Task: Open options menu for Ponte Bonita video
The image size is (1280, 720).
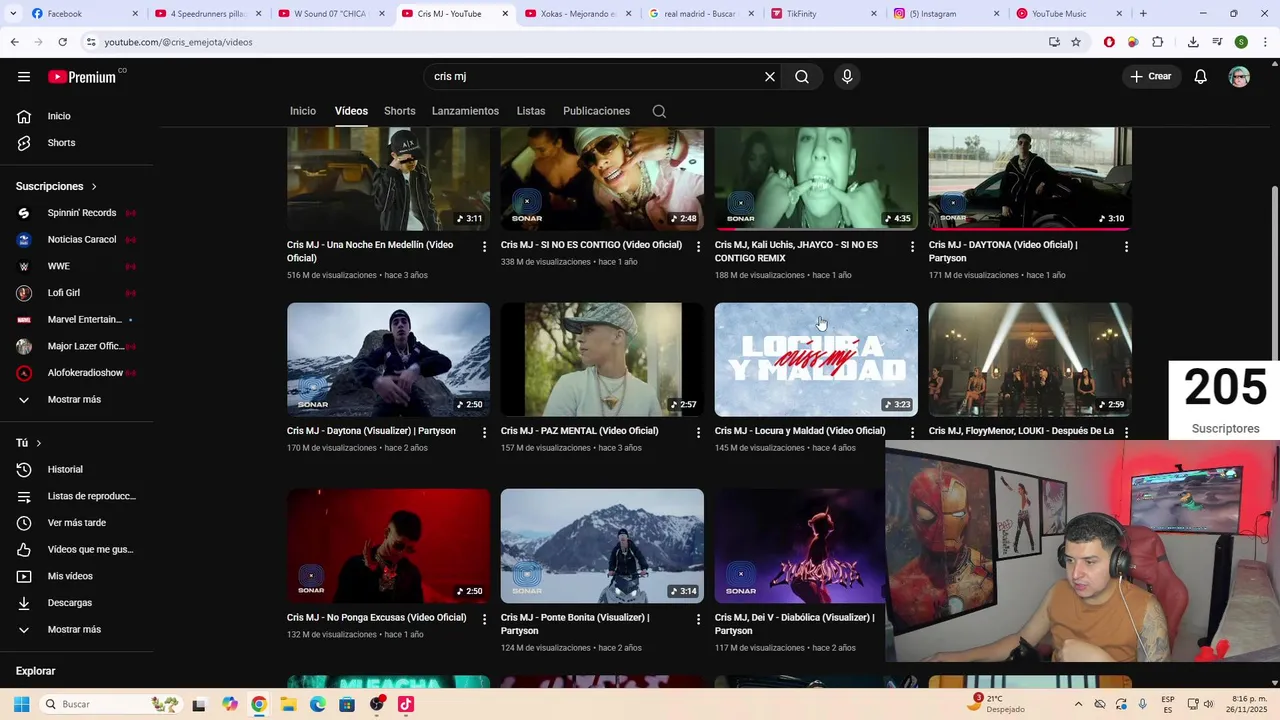Action: tap(699, 619)
